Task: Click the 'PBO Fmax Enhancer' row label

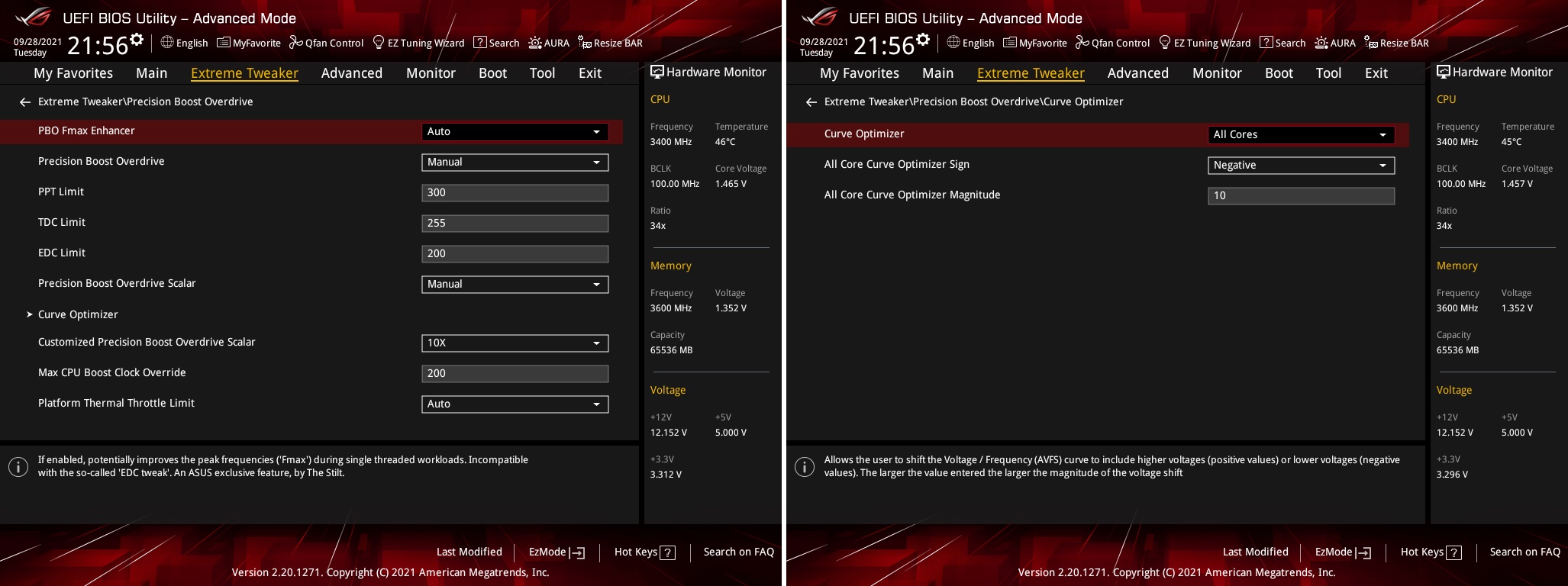Action: pos(86,130)
